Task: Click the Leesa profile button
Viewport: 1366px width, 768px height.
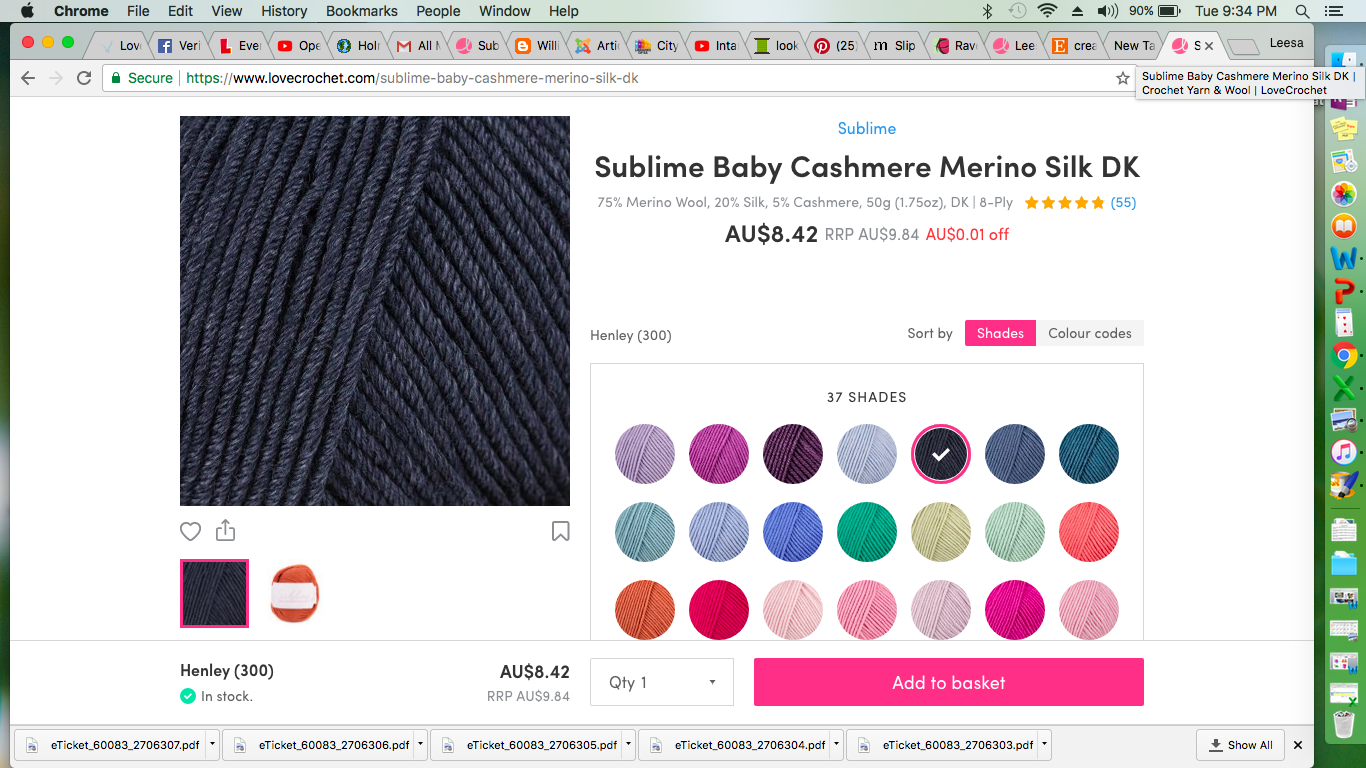Action: tap(1287, 43)
